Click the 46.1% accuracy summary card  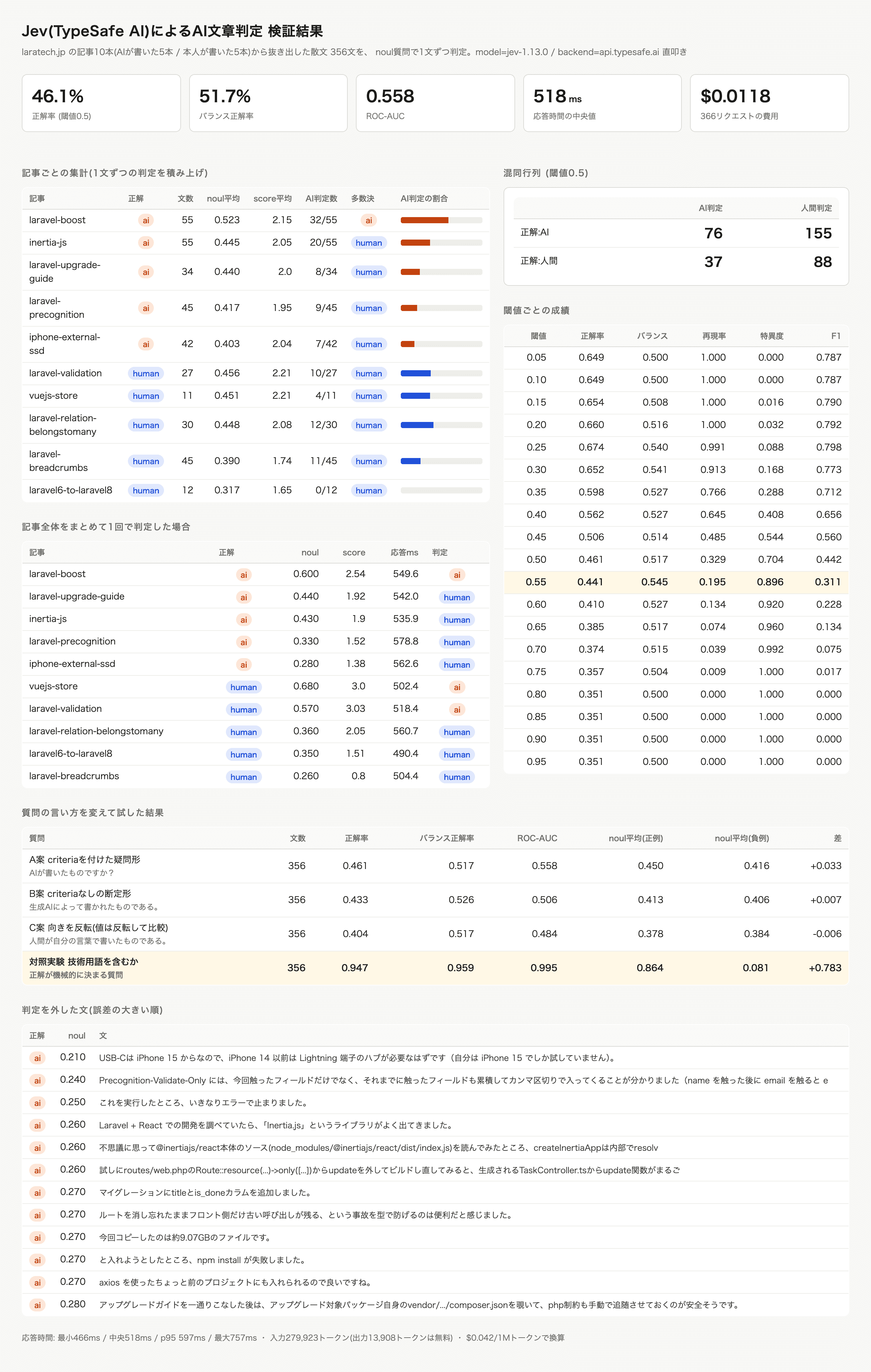[x=101, y=103]
